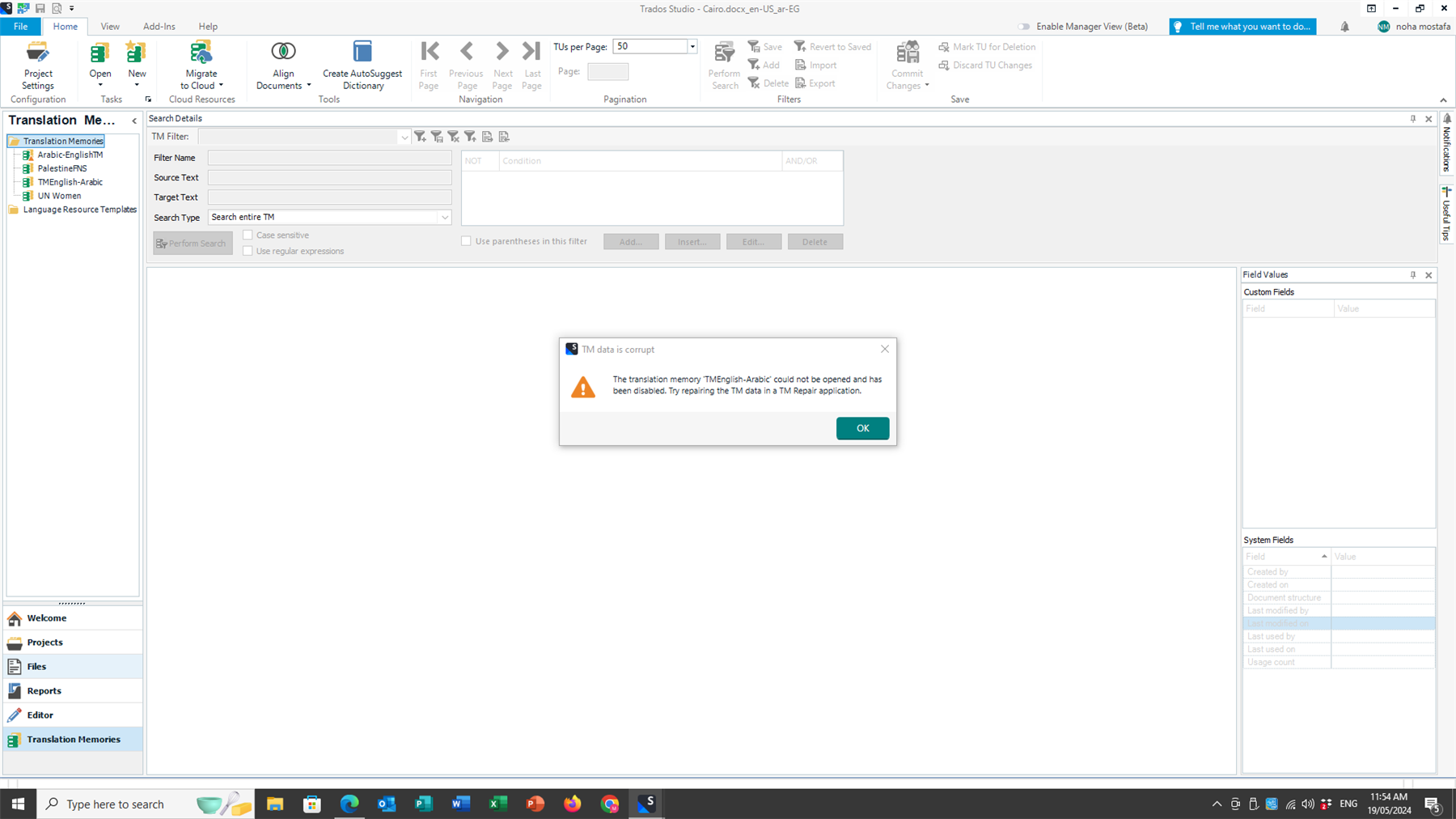Image resolution: width=1456 pixels, height=819 pixels.
Task: Click Commit Changes icon
Action: point(908,53)
